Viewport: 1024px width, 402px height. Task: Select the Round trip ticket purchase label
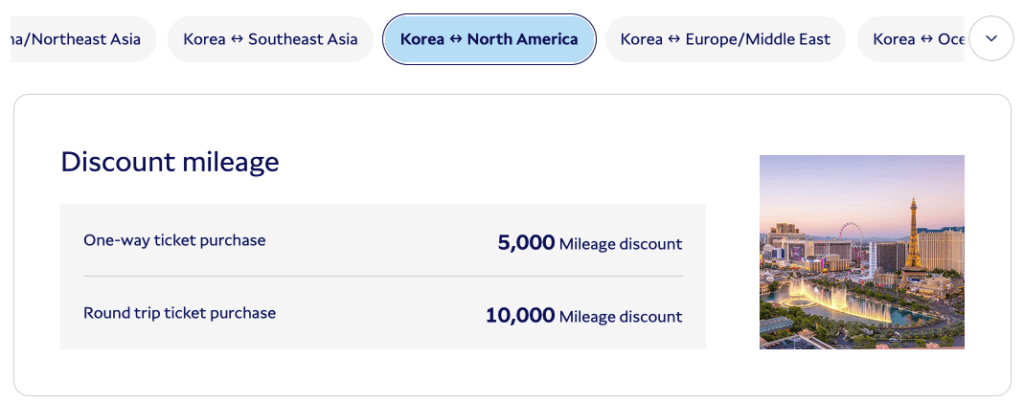[x=180, y=313]
